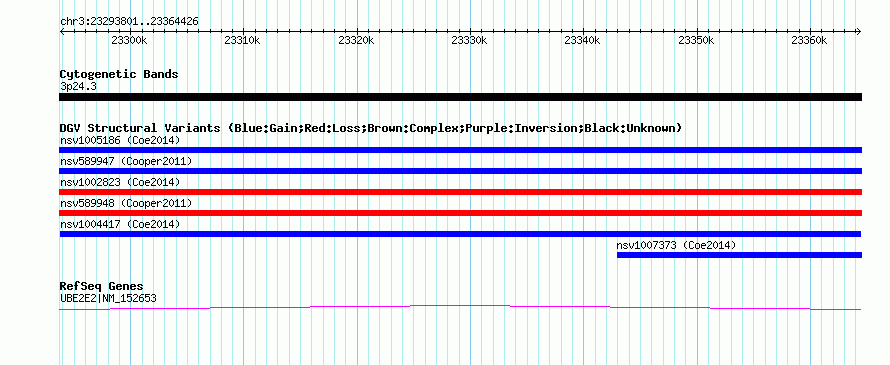Open variant label nsv1007373 (Coe2014)
The width and height of the screenshot is (890, 365).
676,245
